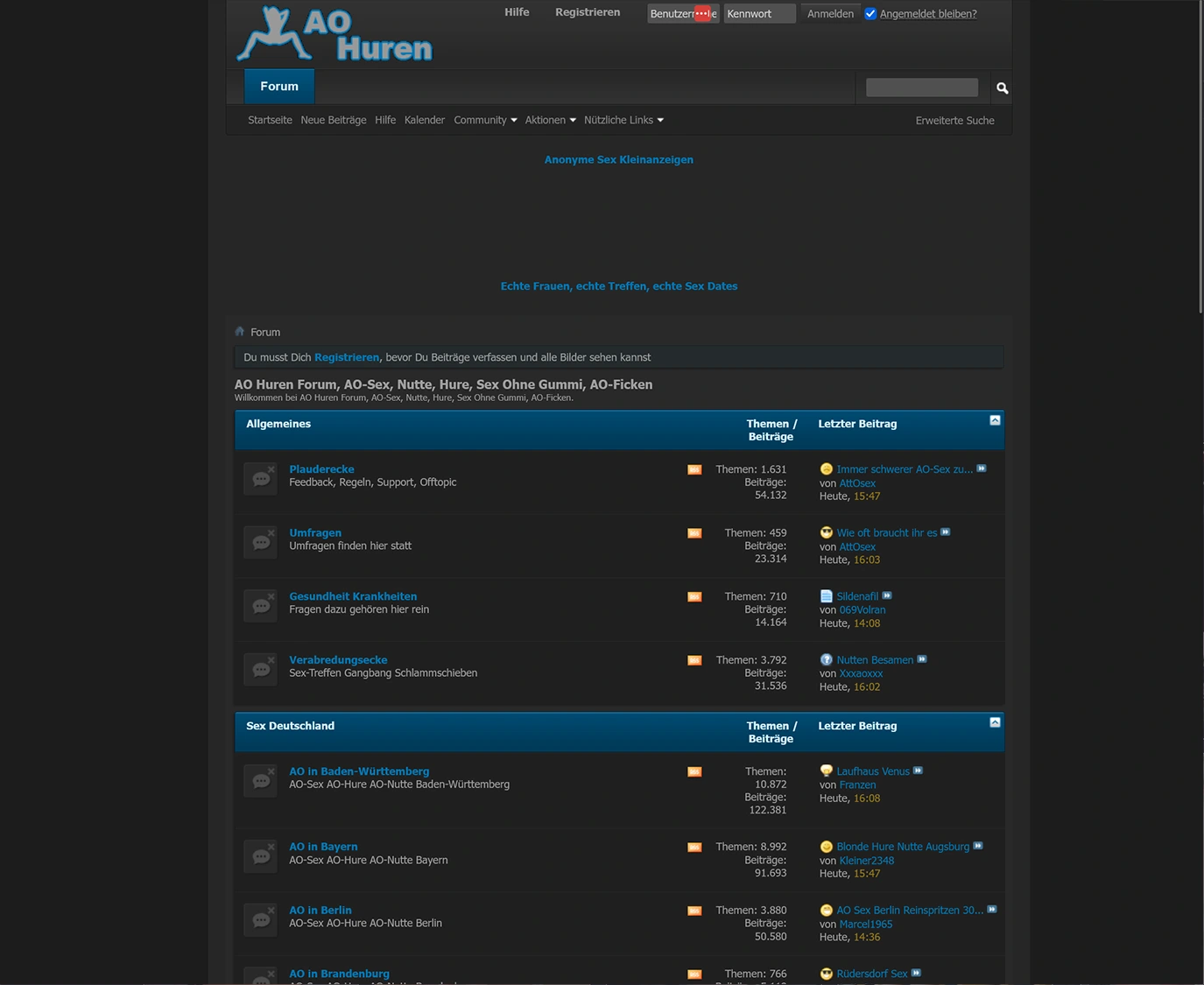
Task: Toggle the Angemeldet bleiben checkbox
Action: click(870, 13)
